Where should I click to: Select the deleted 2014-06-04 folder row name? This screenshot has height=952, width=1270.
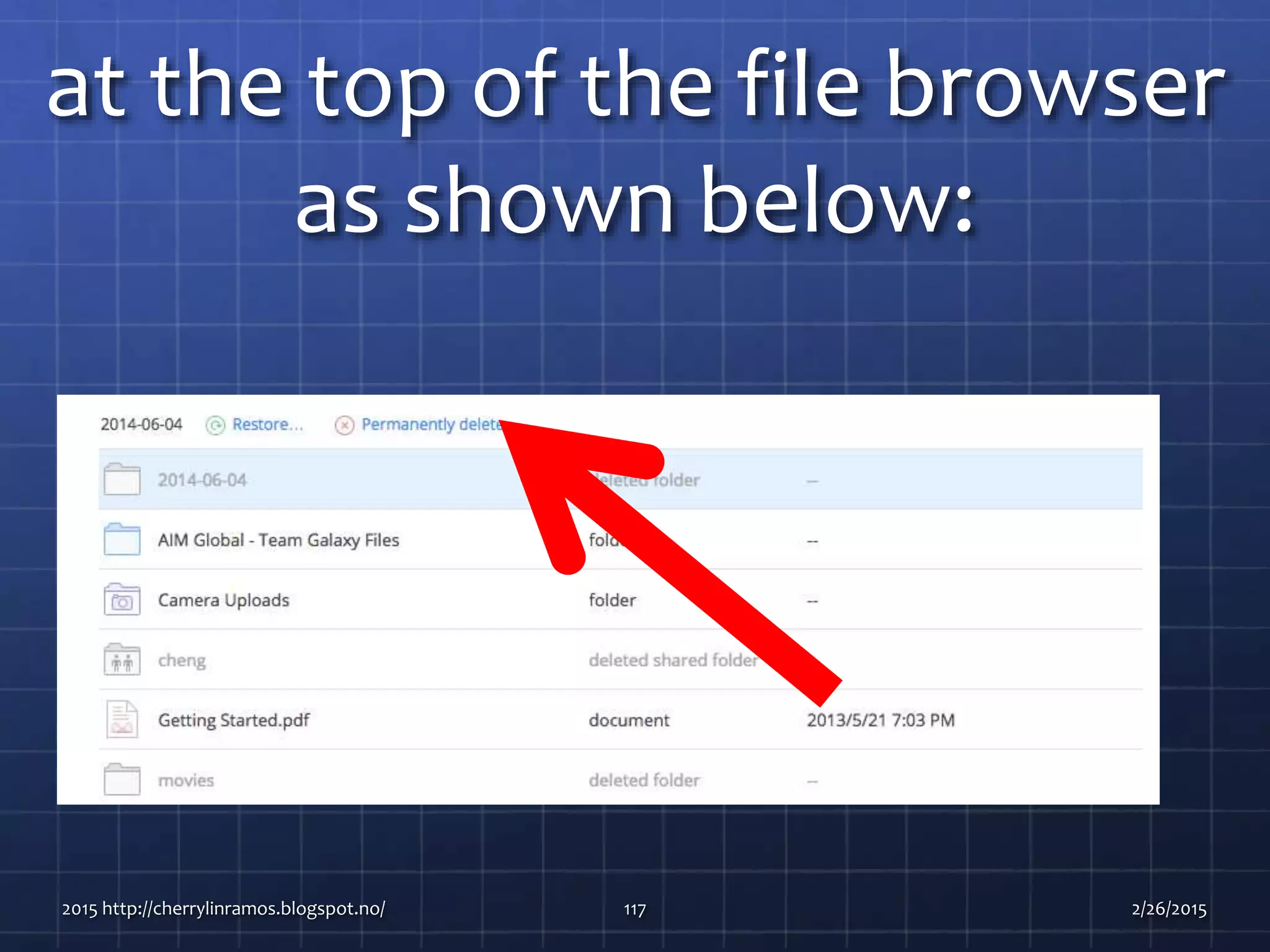coord(202,480)
